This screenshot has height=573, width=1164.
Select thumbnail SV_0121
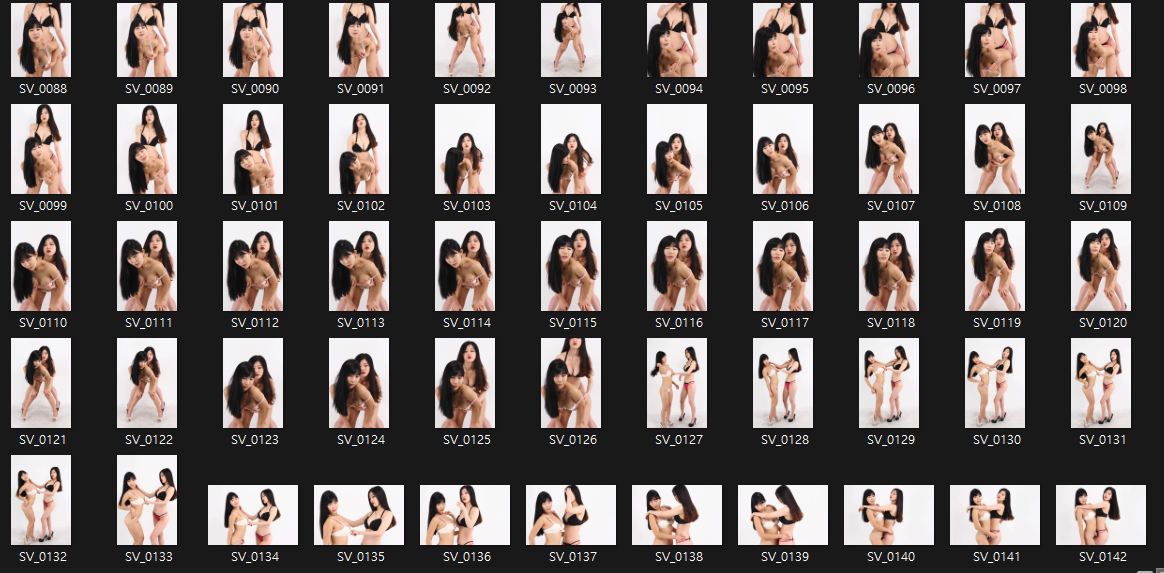[41, 384]
